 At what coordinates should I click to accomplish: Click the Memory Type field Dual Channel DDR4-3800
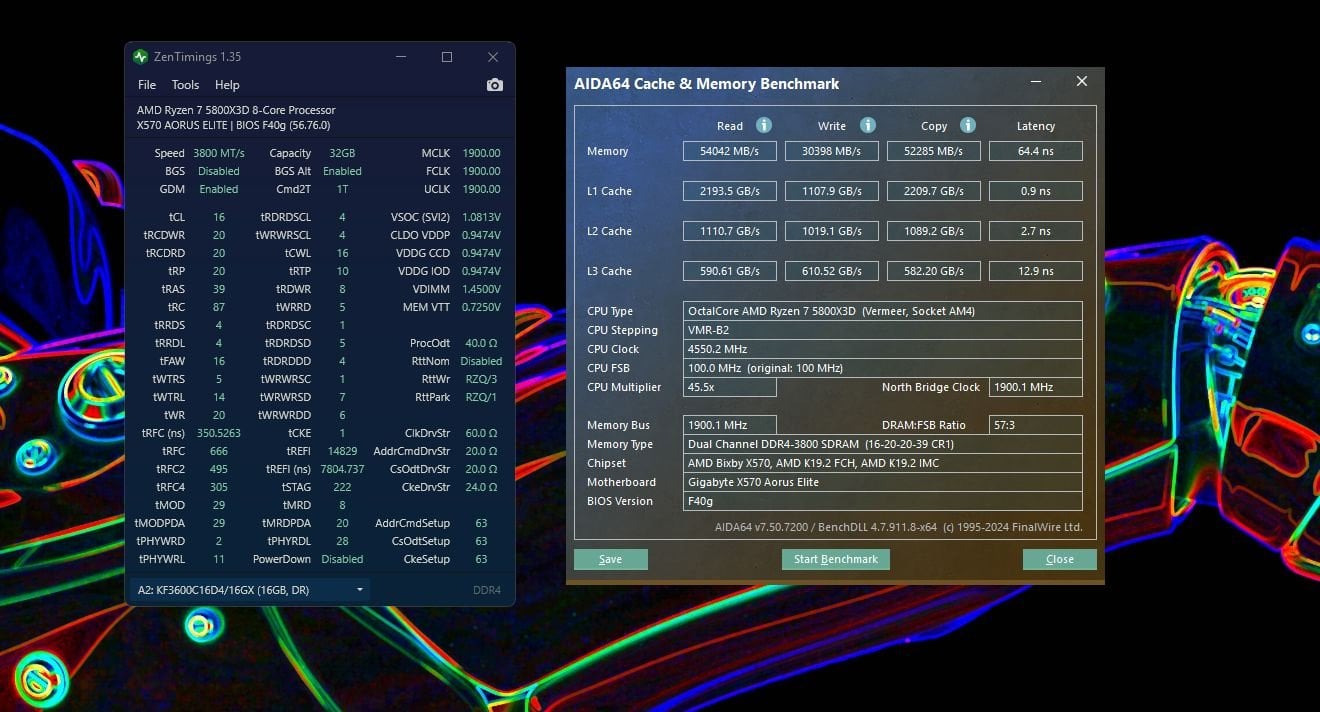[883, 444]
